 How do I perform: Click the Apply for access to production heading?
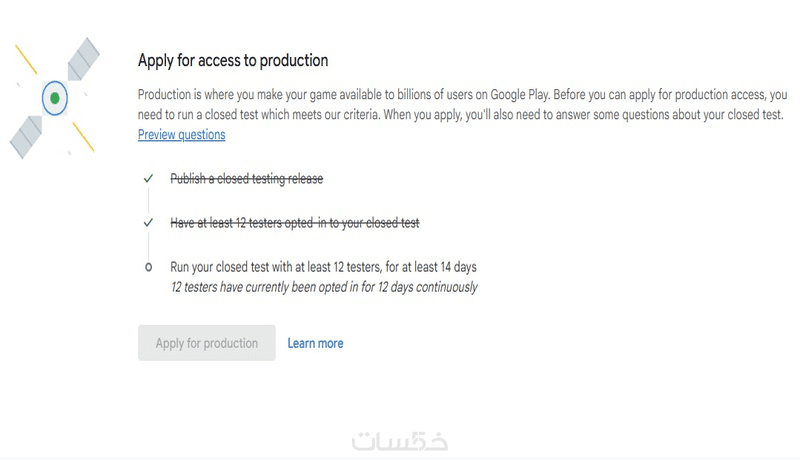point(233,61)
